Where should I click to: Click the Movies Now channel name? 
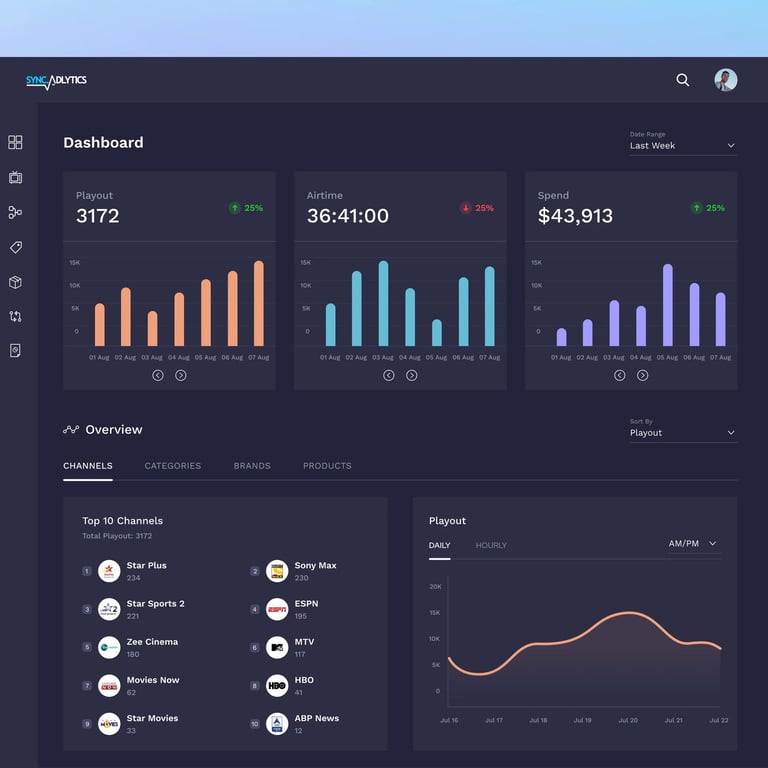(x=153, y=680)
